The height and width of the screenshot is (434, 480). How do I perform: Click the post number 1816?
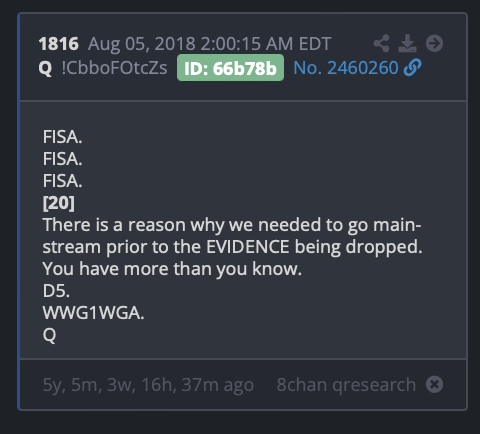pyautogui.click(x=59, y=44)
